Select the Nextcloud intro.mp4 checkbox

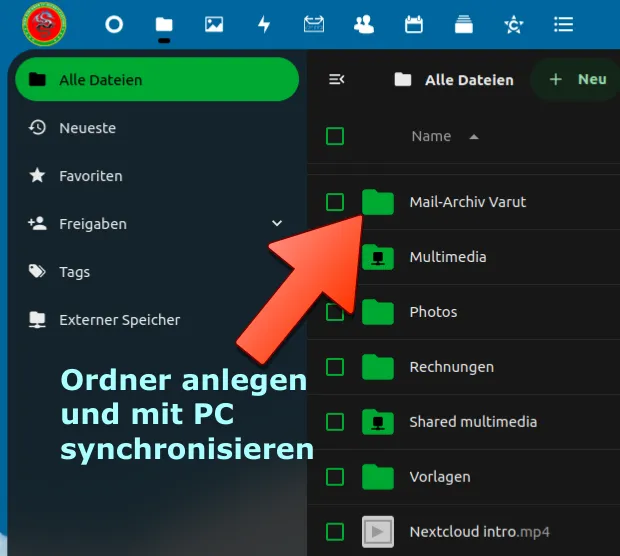[x=335, y=532]
